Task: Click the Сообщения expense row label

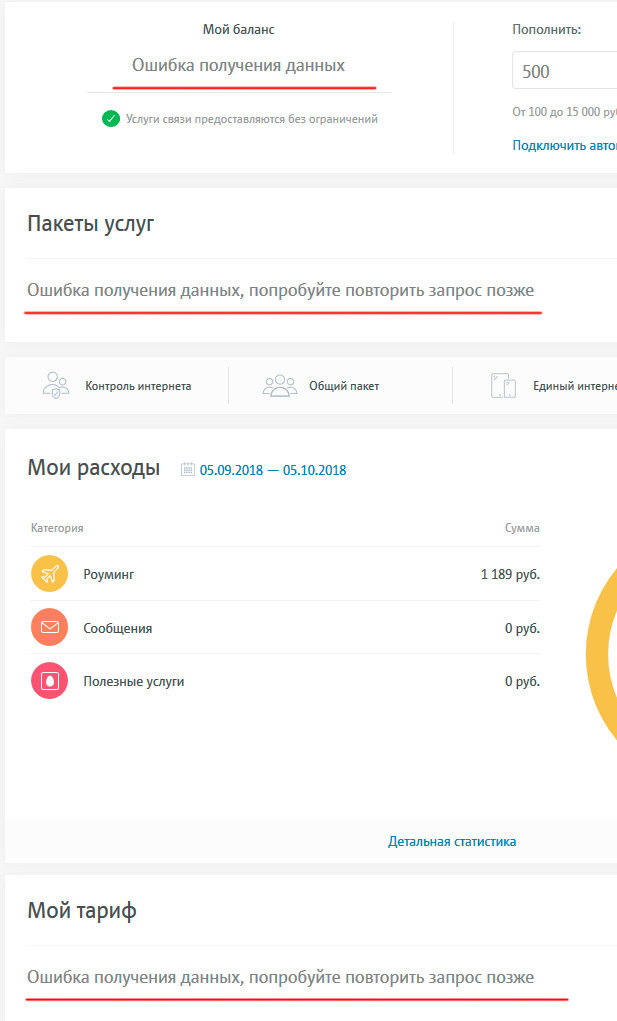Action: 118,629
